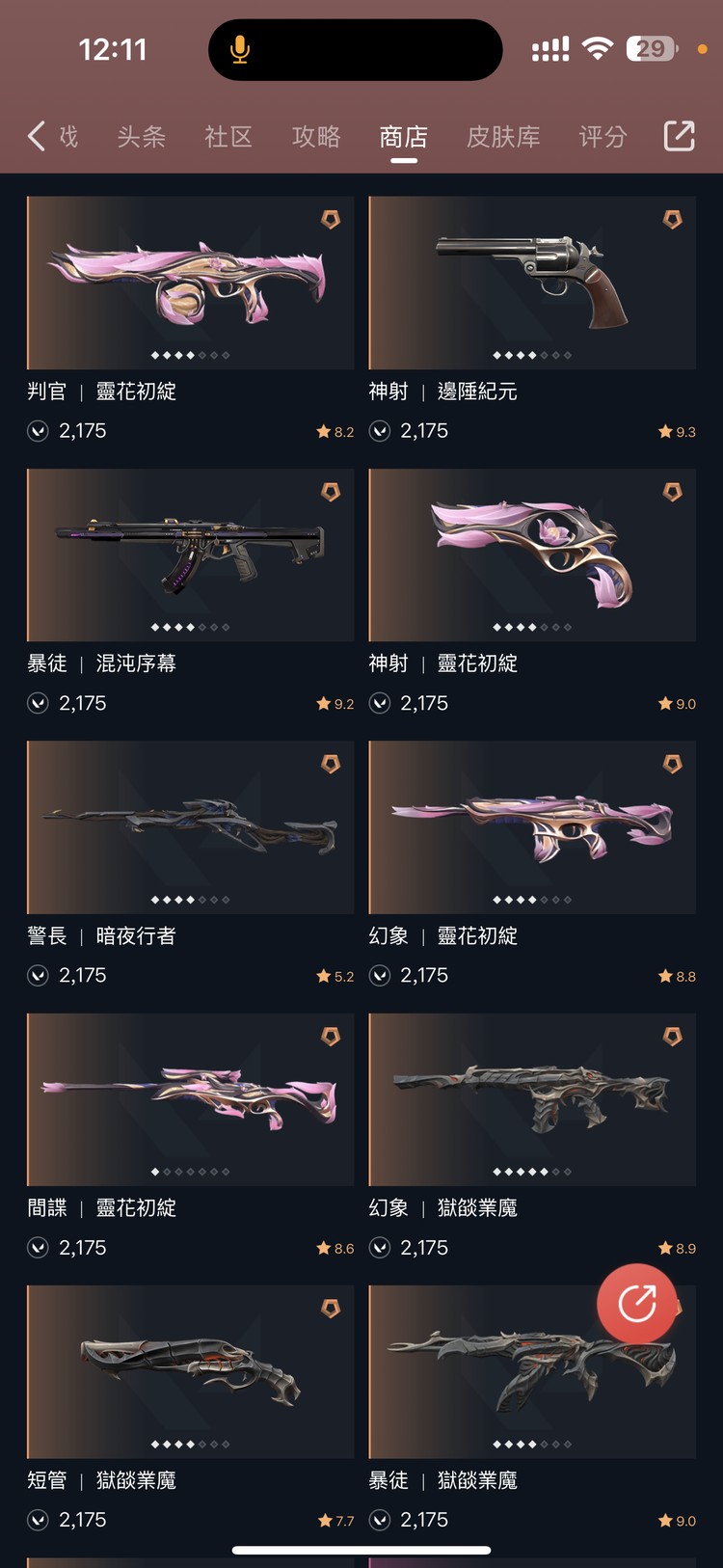This screenshot has width=723, height=1568.
Task: Click the edition badge on 神射 邊陲紀元 card
Action: point(672,220)
